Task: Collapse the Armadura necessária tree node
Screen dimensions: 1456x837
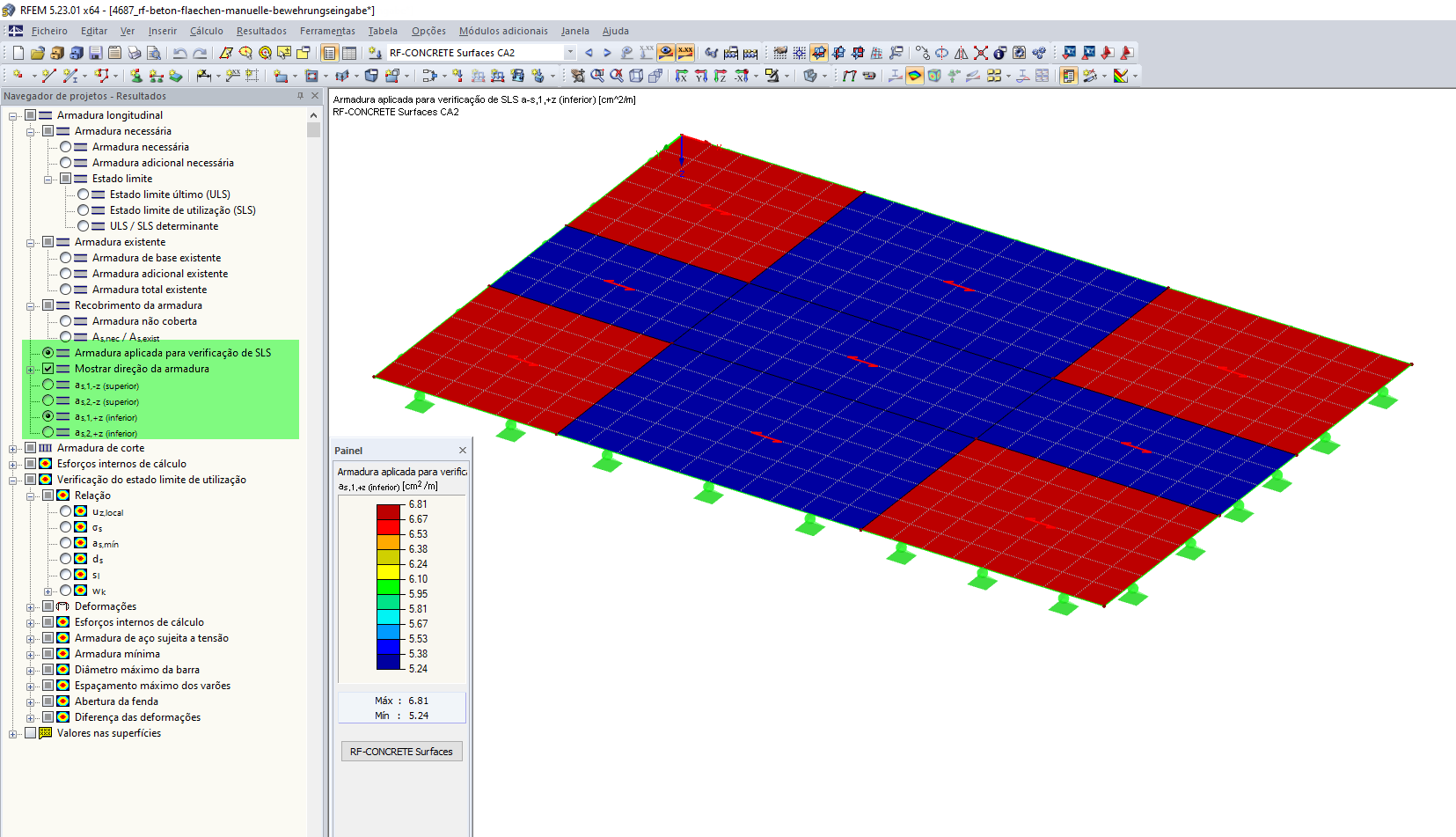Action: 31,131
